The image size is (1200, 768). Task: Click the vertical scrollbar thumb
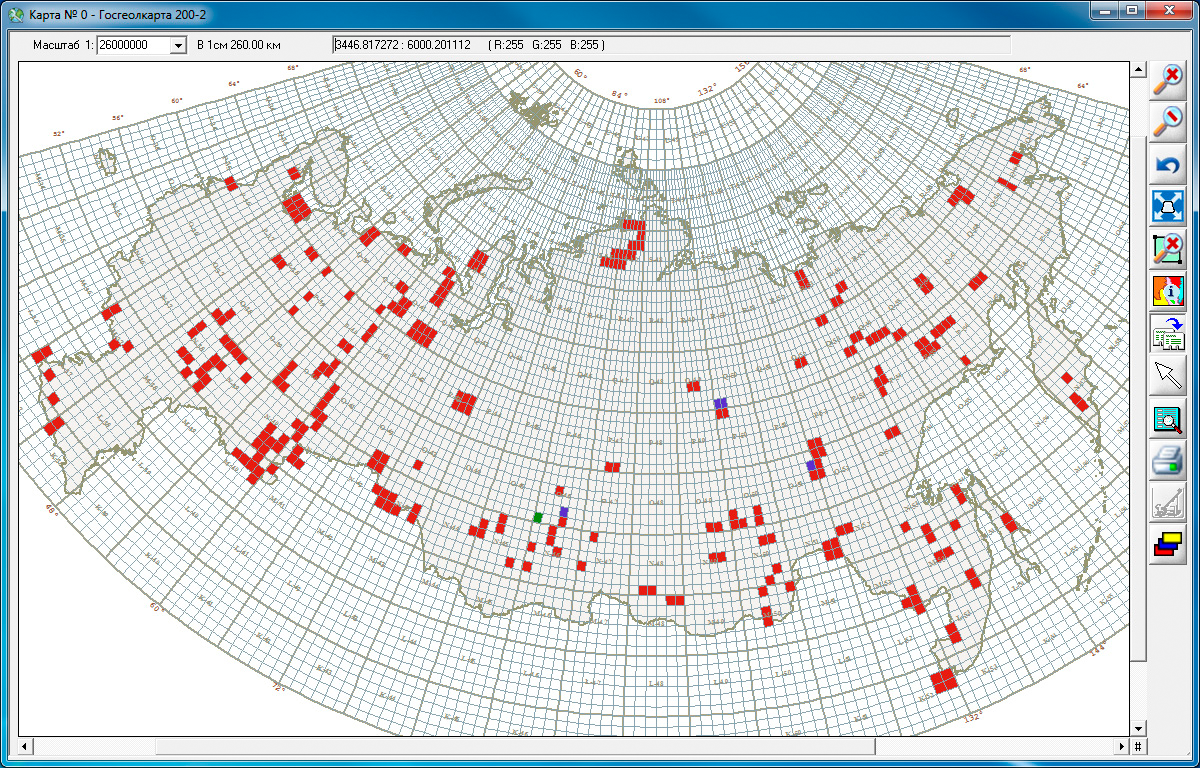[1137, 397]
